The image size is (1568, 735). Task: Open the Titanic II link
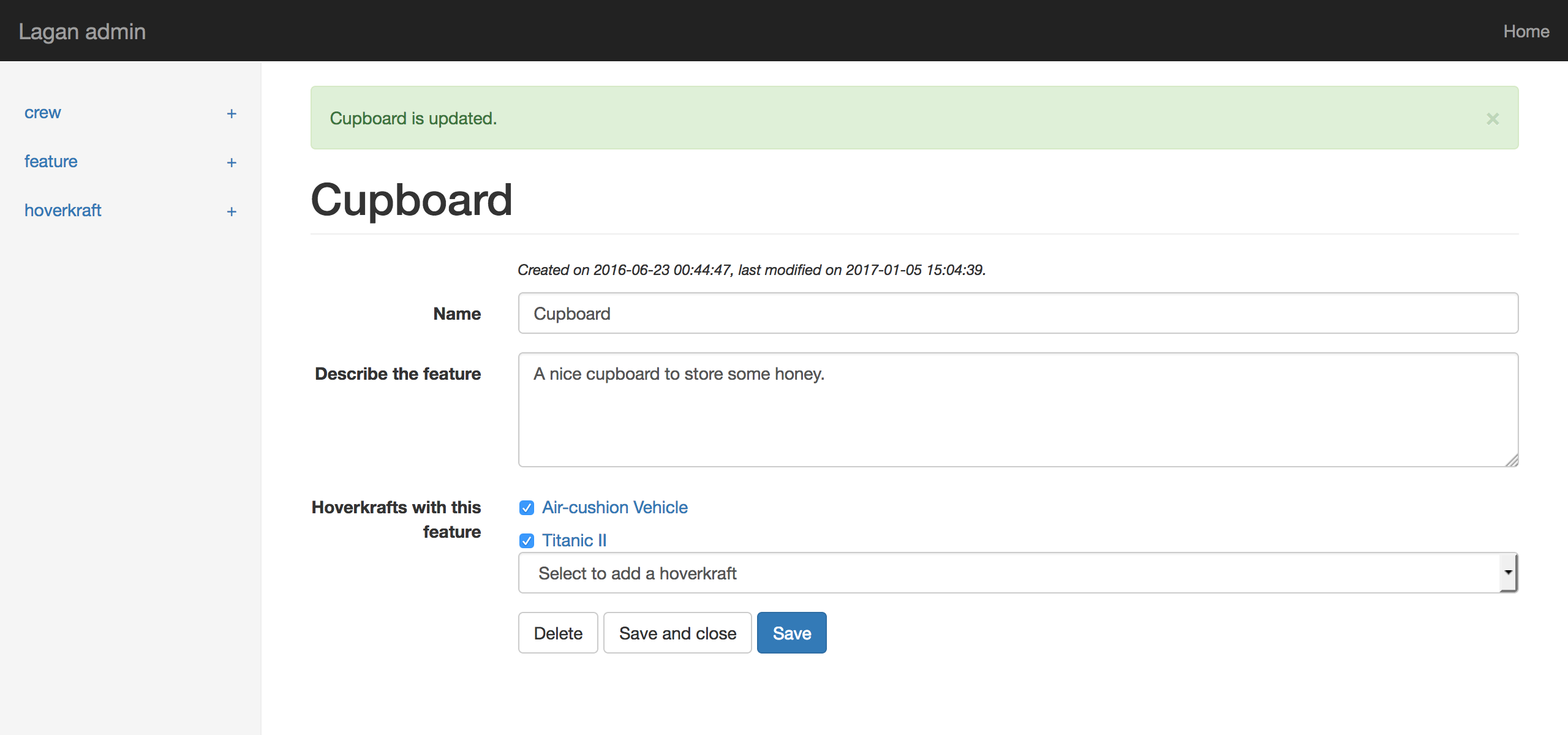pyautogui.click(x=574, y=541)
